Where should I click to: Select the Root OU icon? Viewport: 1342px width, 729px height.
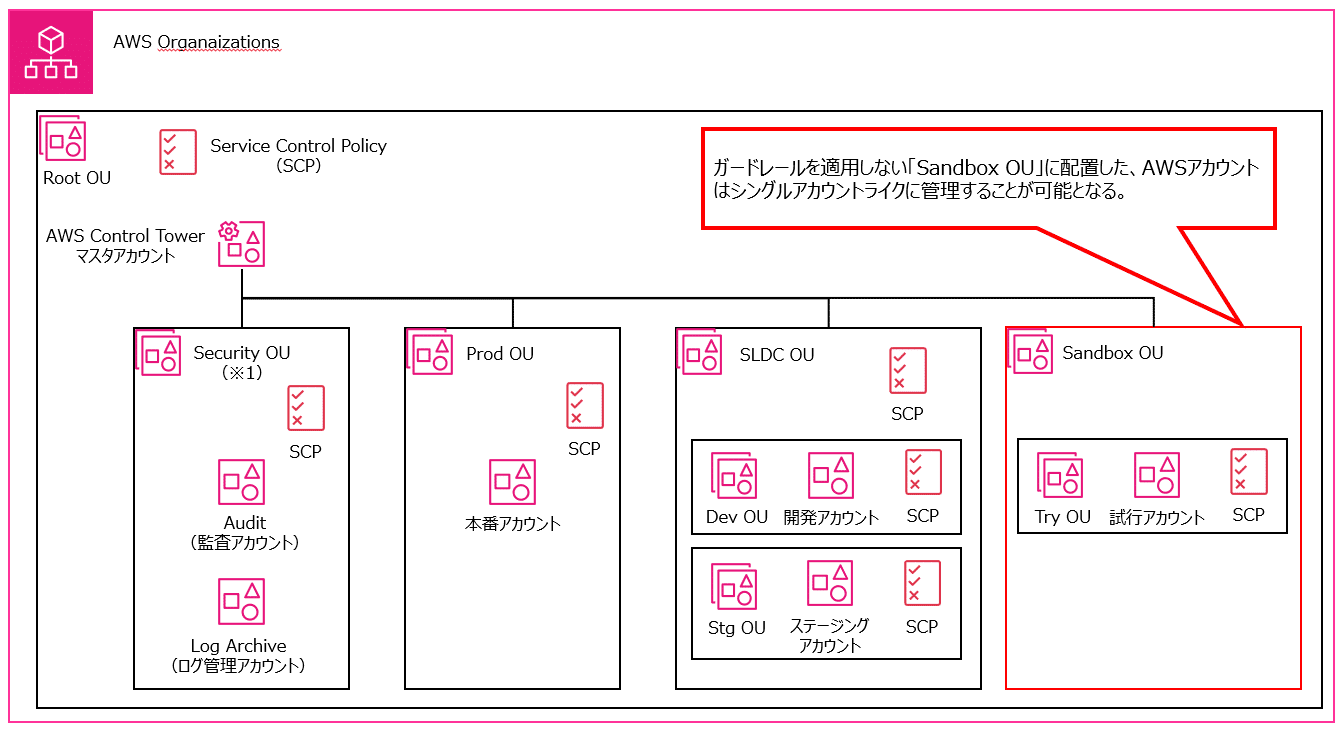click(63, 138)
